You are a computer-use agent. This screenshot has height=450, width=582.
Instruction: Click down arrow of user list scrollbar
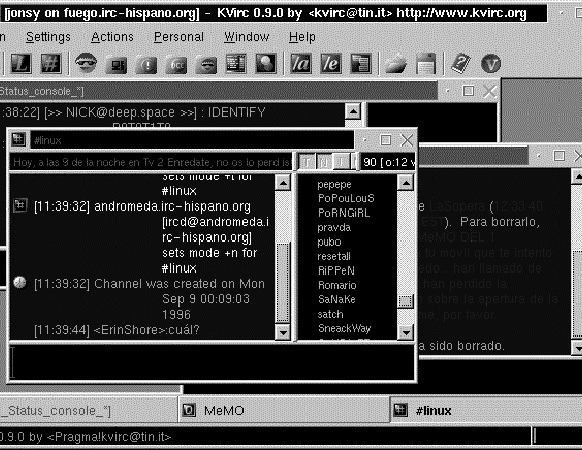(x=406, y=332)
